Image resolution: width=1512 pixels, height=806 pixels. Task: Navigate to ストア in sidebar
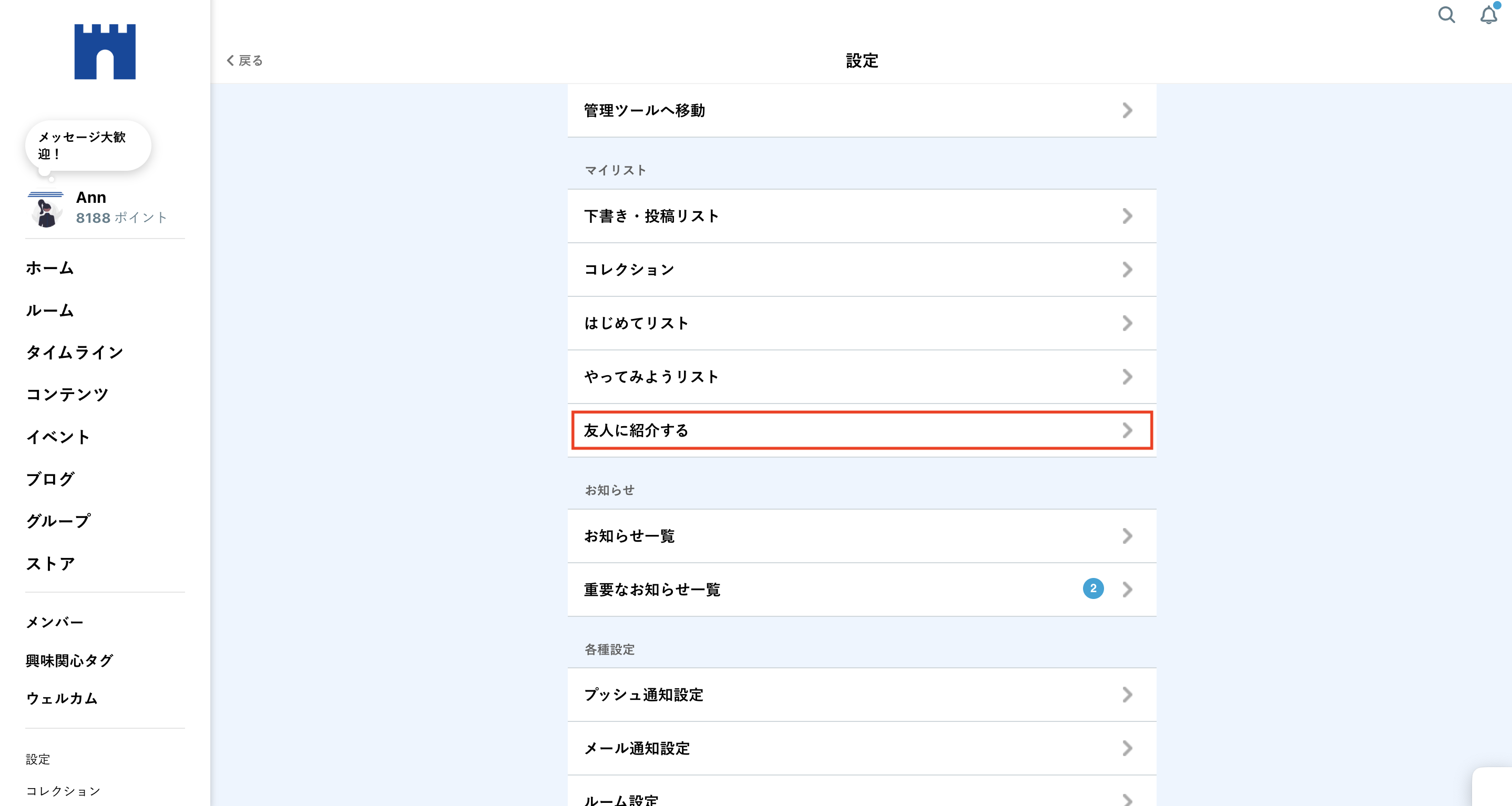50,563
